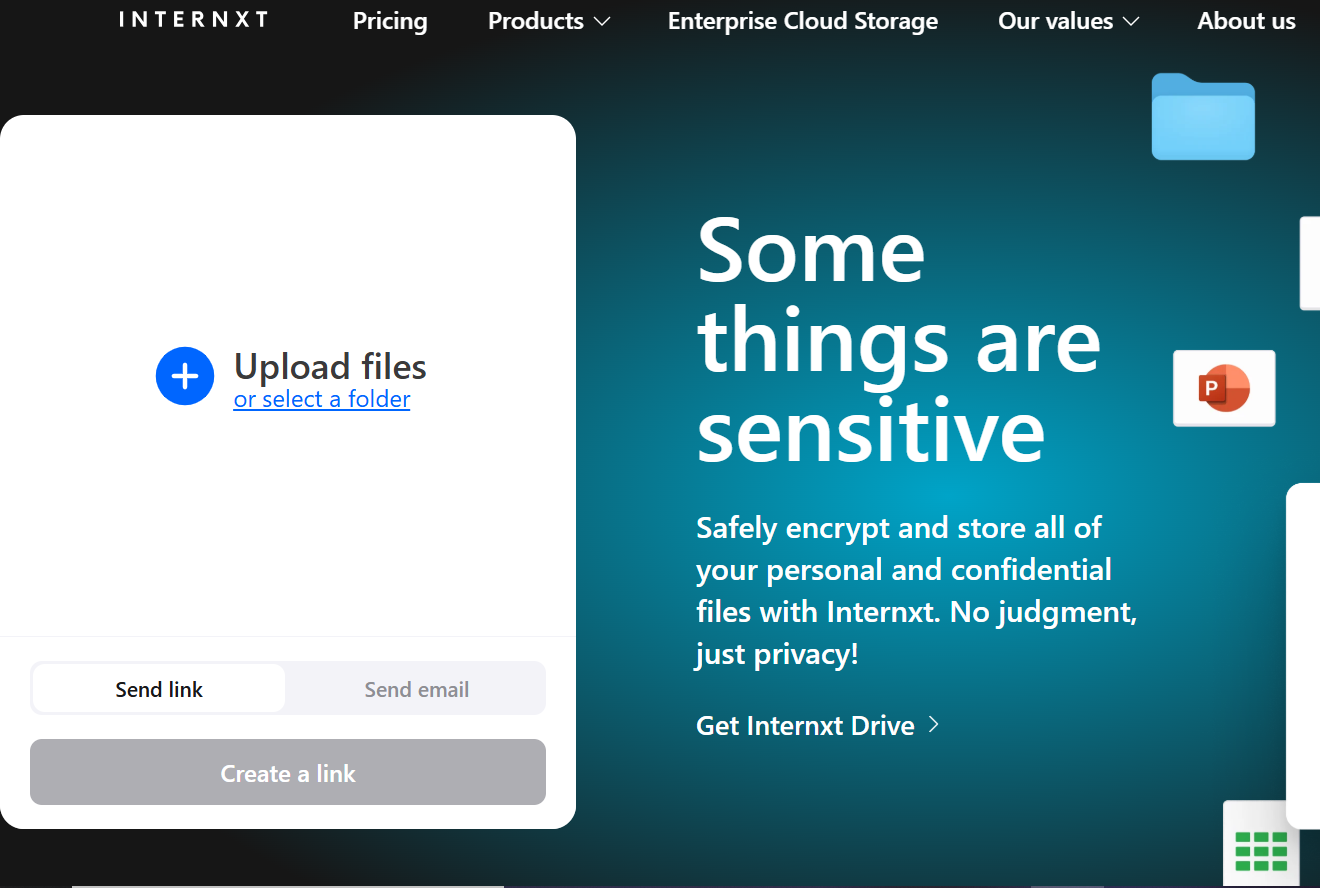Screen dimensions: 1320x888
Task: Click the Internxt logo
Action: click(194, 19)
